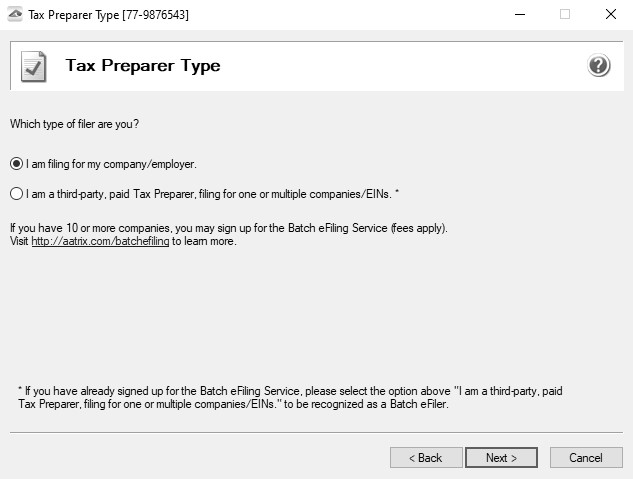This screenshot has height=479, width=633.
Task: Proceed with the Next button
Action: (501, 458)
